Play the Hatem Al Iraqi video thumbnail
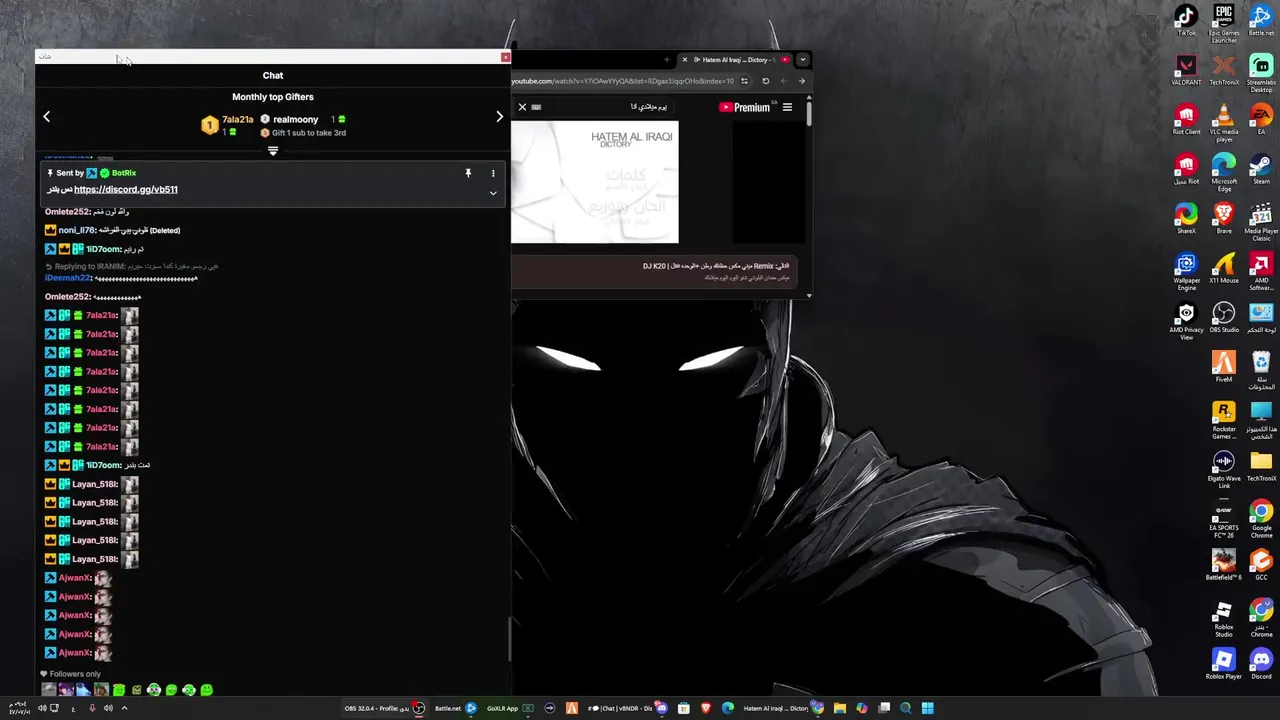Image resolution: width=1280 pixels, height=720 pixels. tap(595, 182)
